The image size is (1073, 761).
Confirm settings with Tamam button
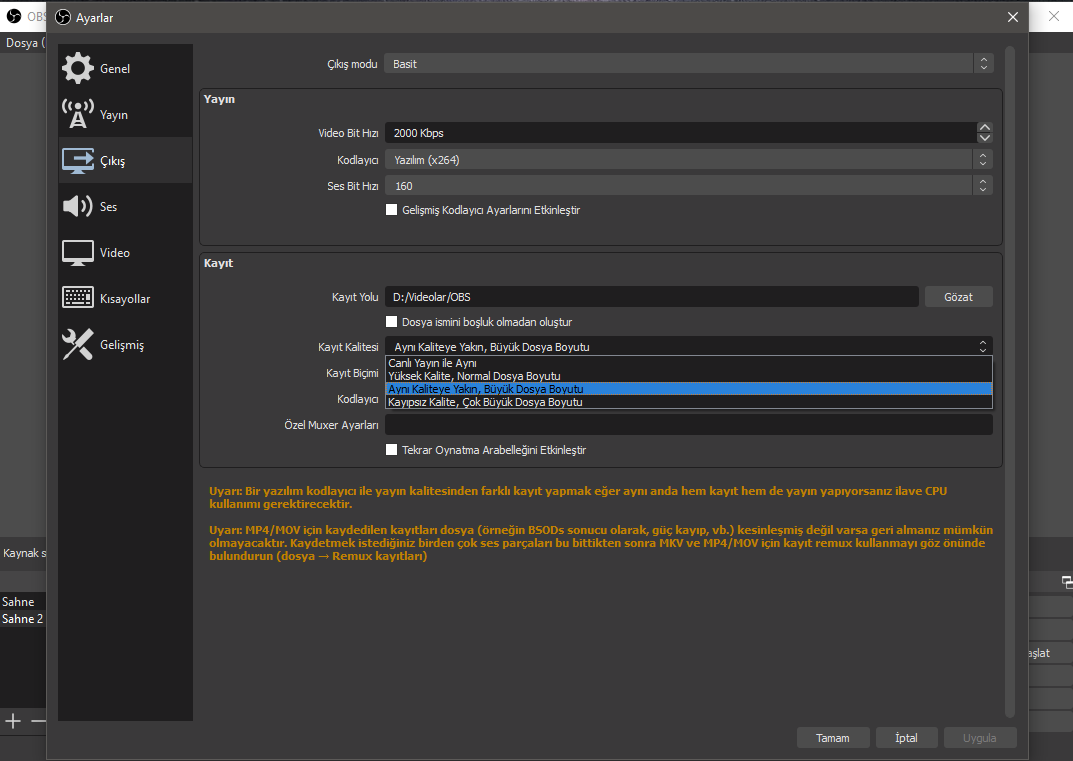tap(833, 738)
